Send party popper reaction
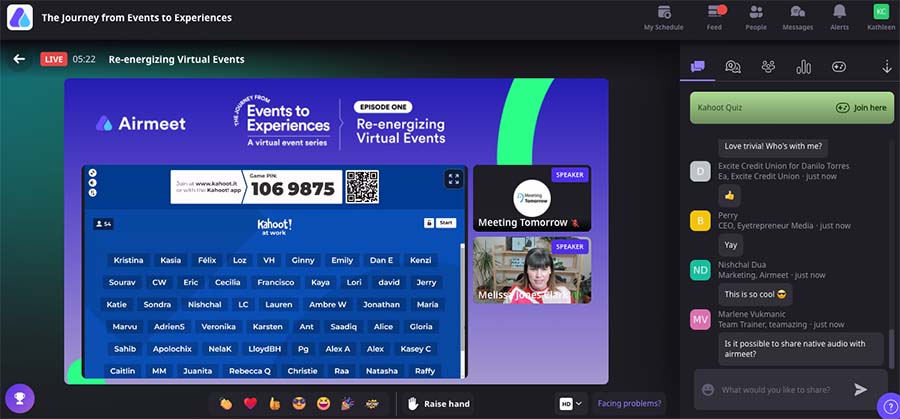The width and height of the screenshot is (900, 419). coord(347,404)
